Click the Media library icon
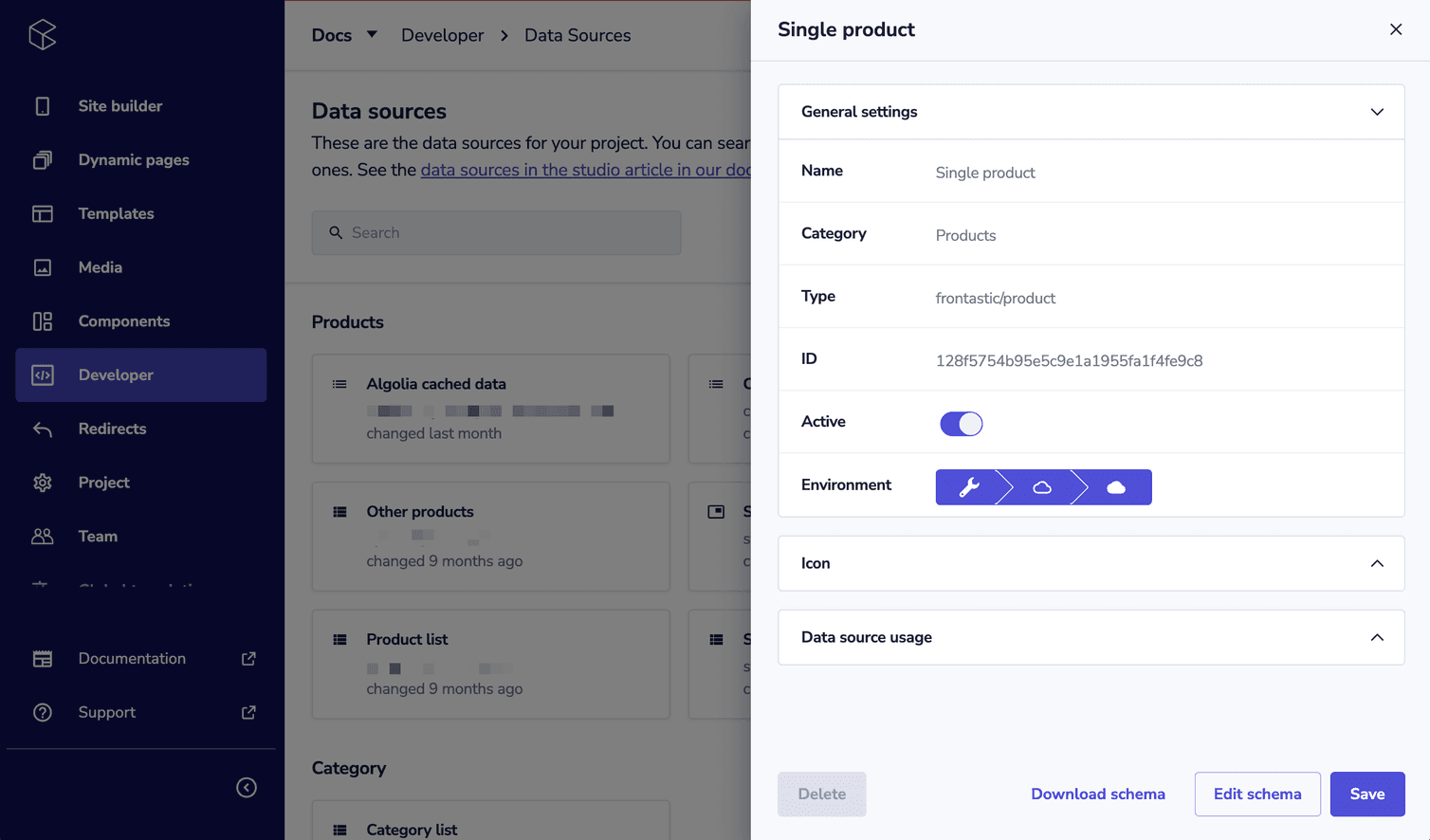 pyautogui.click(x=42, y=266)
